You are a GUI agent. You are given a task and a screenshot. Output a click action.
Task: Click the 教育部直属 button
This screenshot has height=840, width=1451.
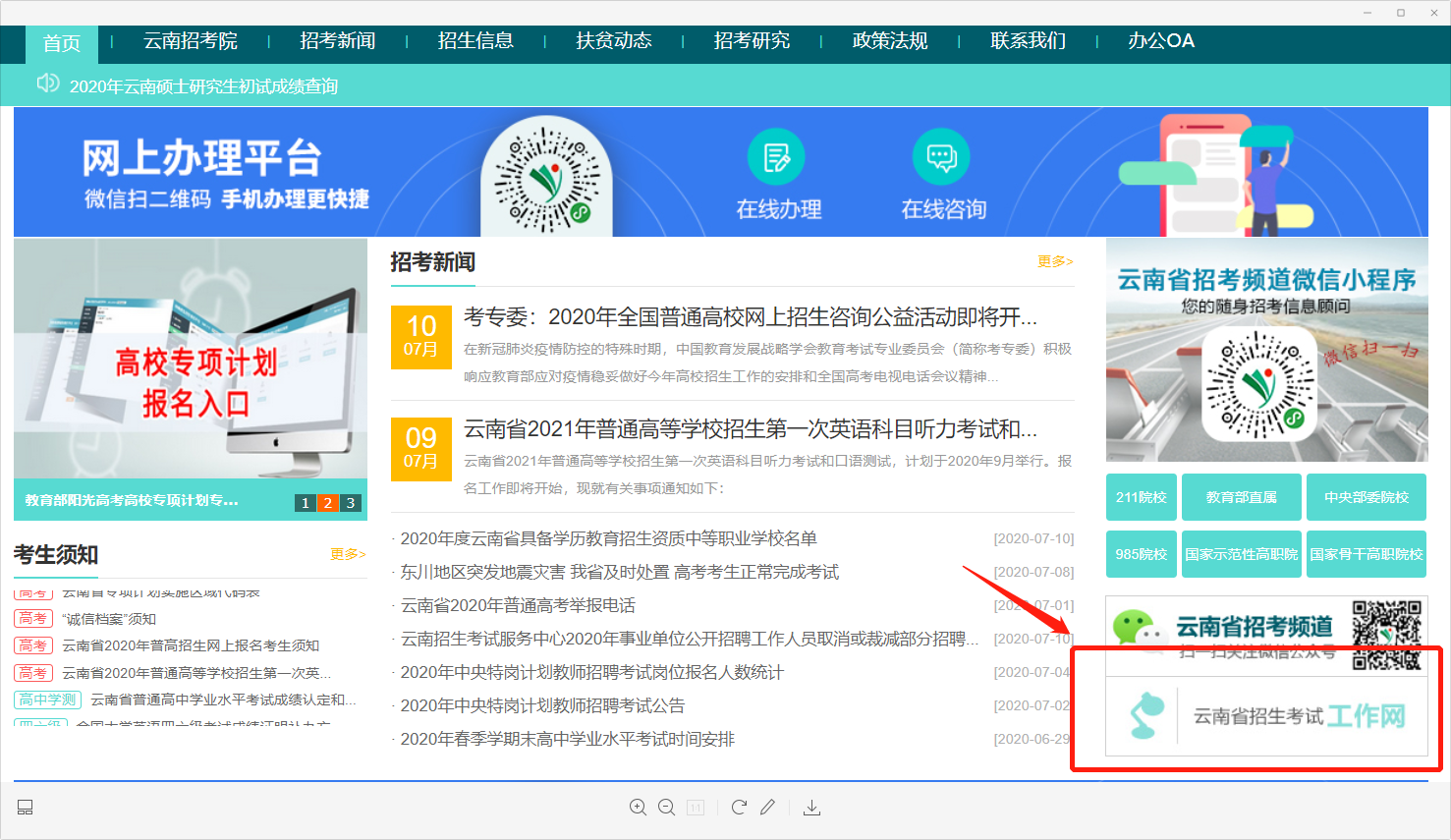1242,497
